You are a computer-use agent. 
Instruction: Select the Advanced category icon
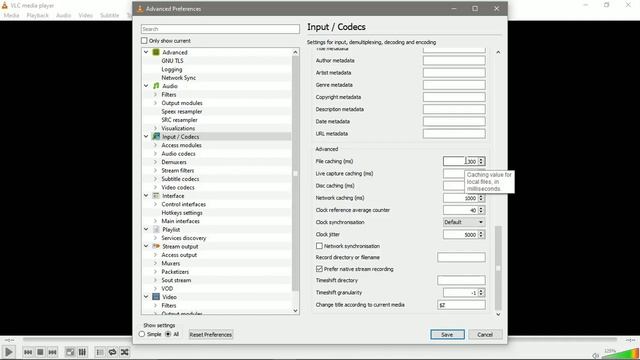(156, 52)
